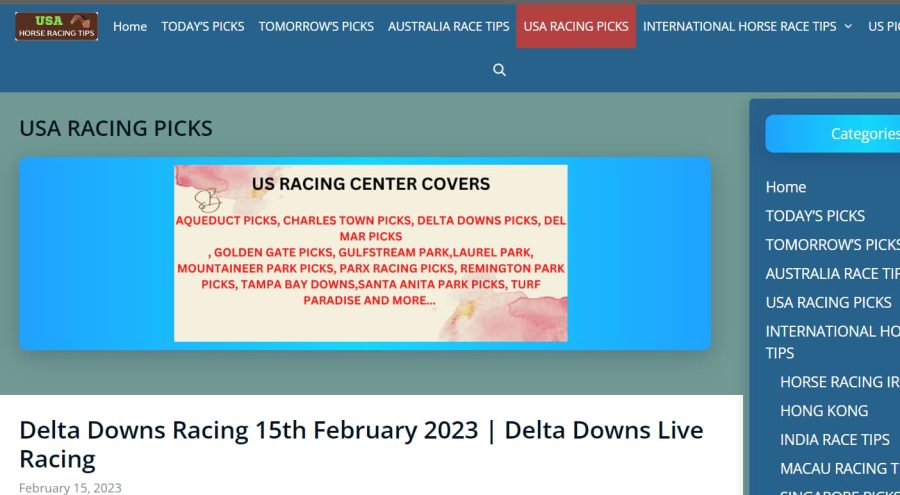Open HONG KONG sidebar sub-link
The width and height of the screenshot is (900, 495).
pyautogui.click(x=824, y=411)
